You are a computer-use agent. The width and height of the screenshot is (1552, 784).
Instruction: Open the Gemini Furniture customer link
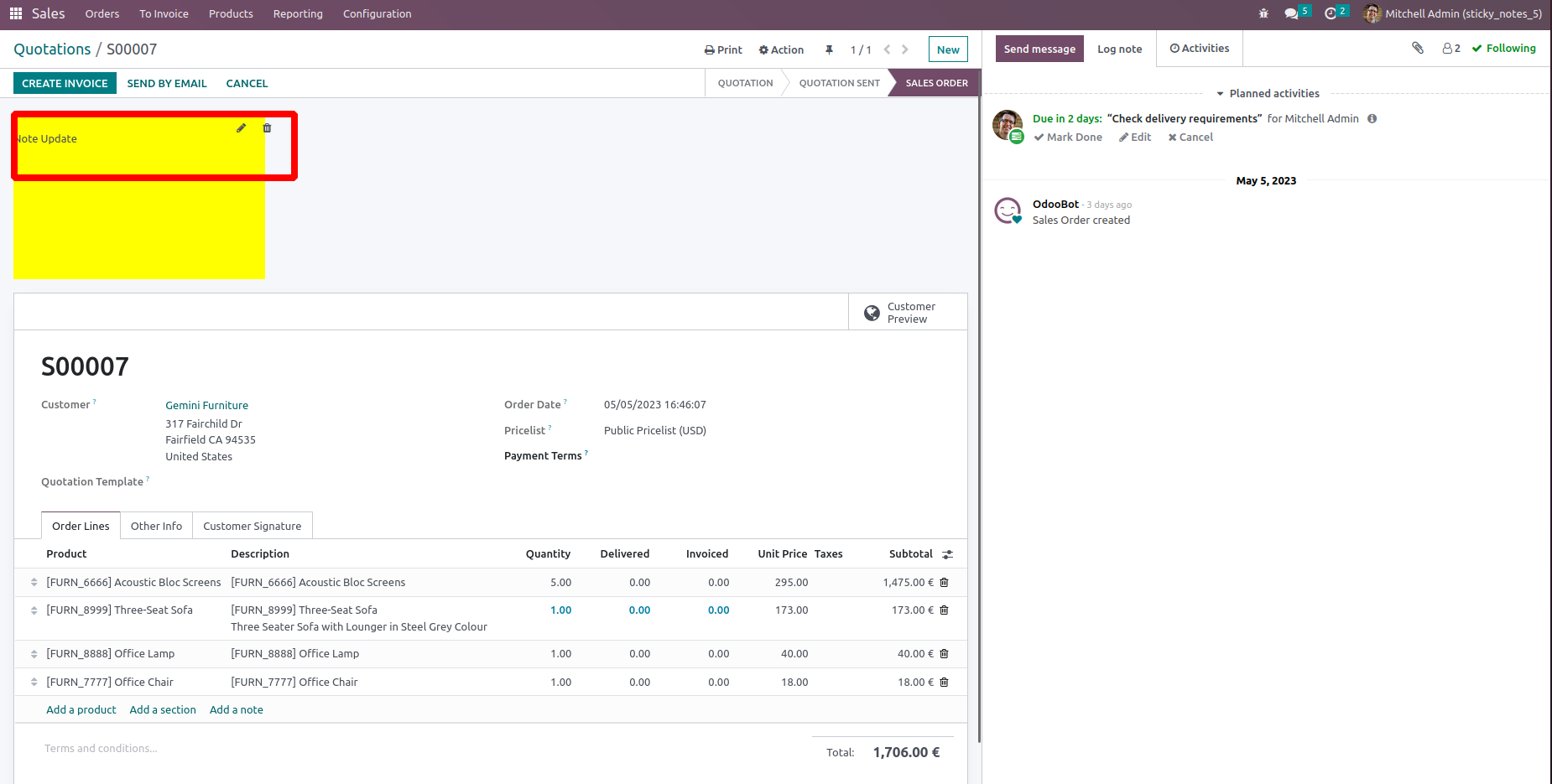coord(206,406)
